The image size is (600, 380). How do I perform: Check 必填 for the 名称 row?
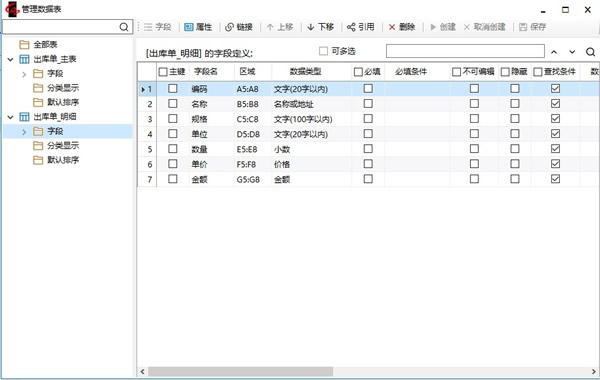pos(368,103)
